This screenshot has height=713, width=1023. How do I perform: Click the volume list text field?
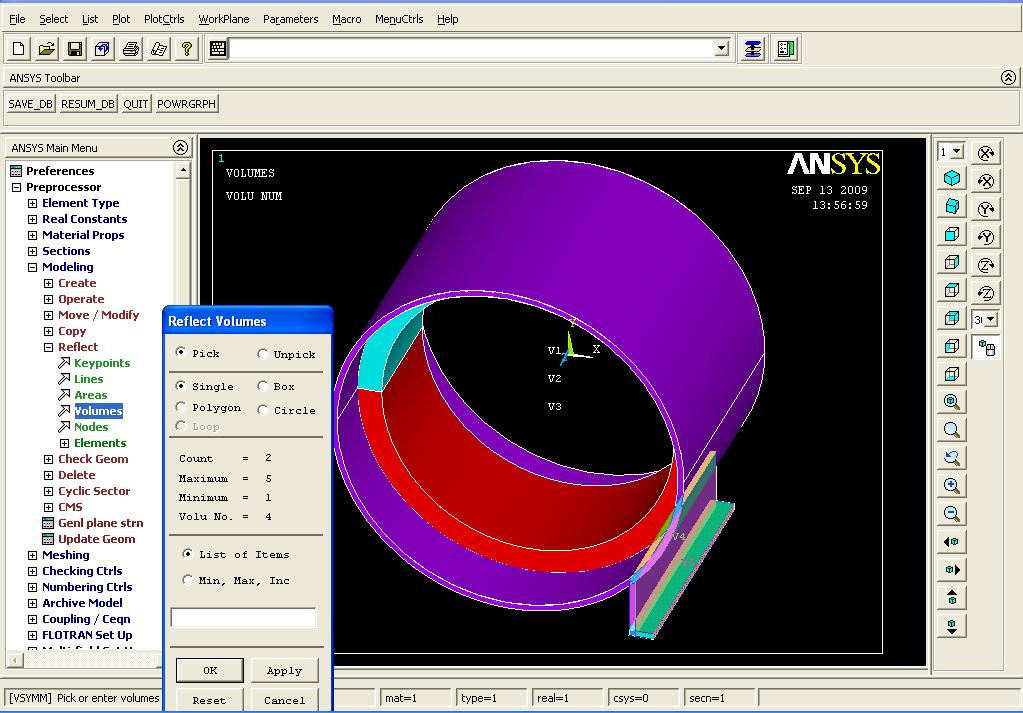[x=243, y=617]
